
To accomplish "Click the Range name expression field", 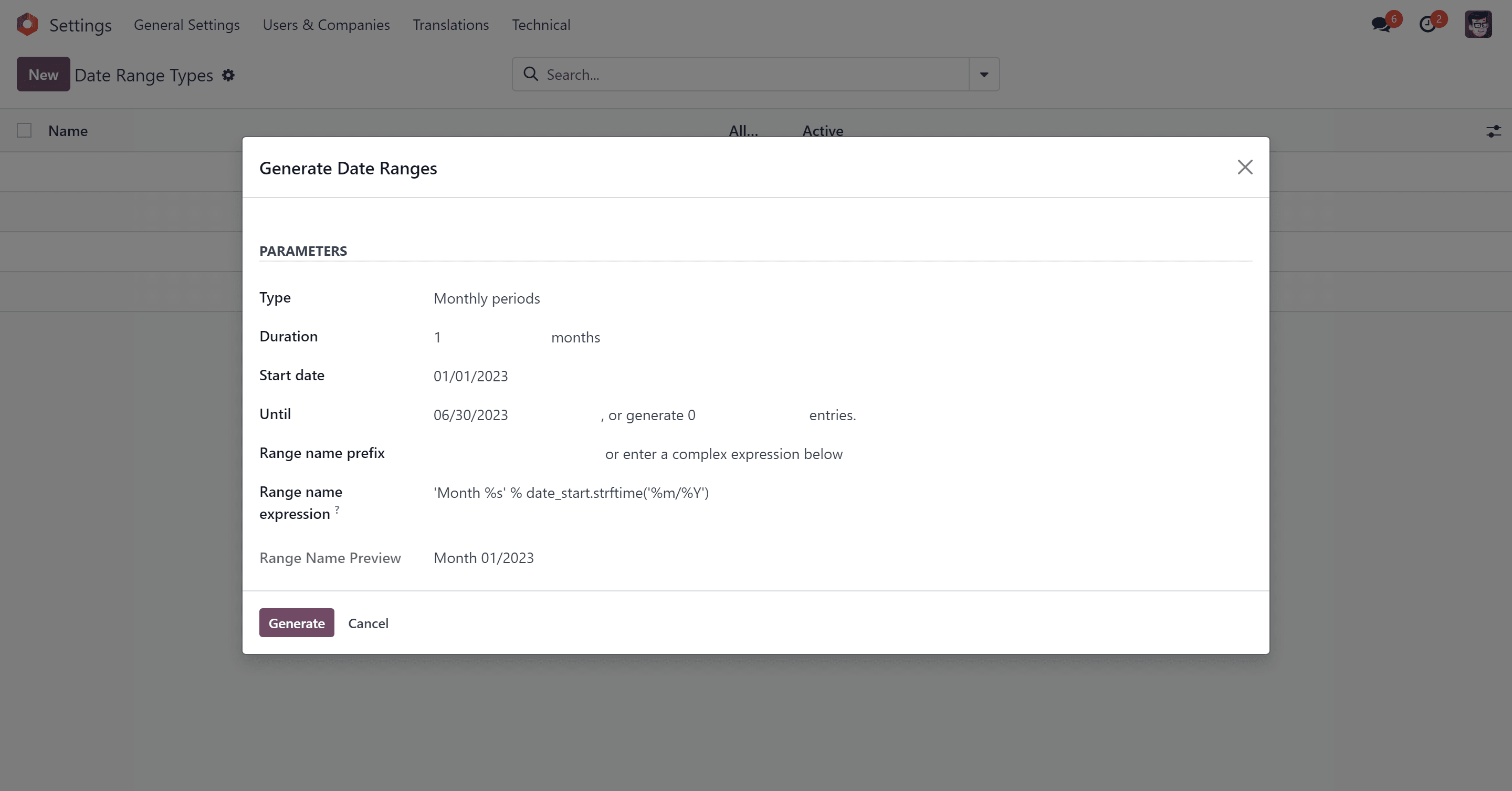I will [571, 493].
